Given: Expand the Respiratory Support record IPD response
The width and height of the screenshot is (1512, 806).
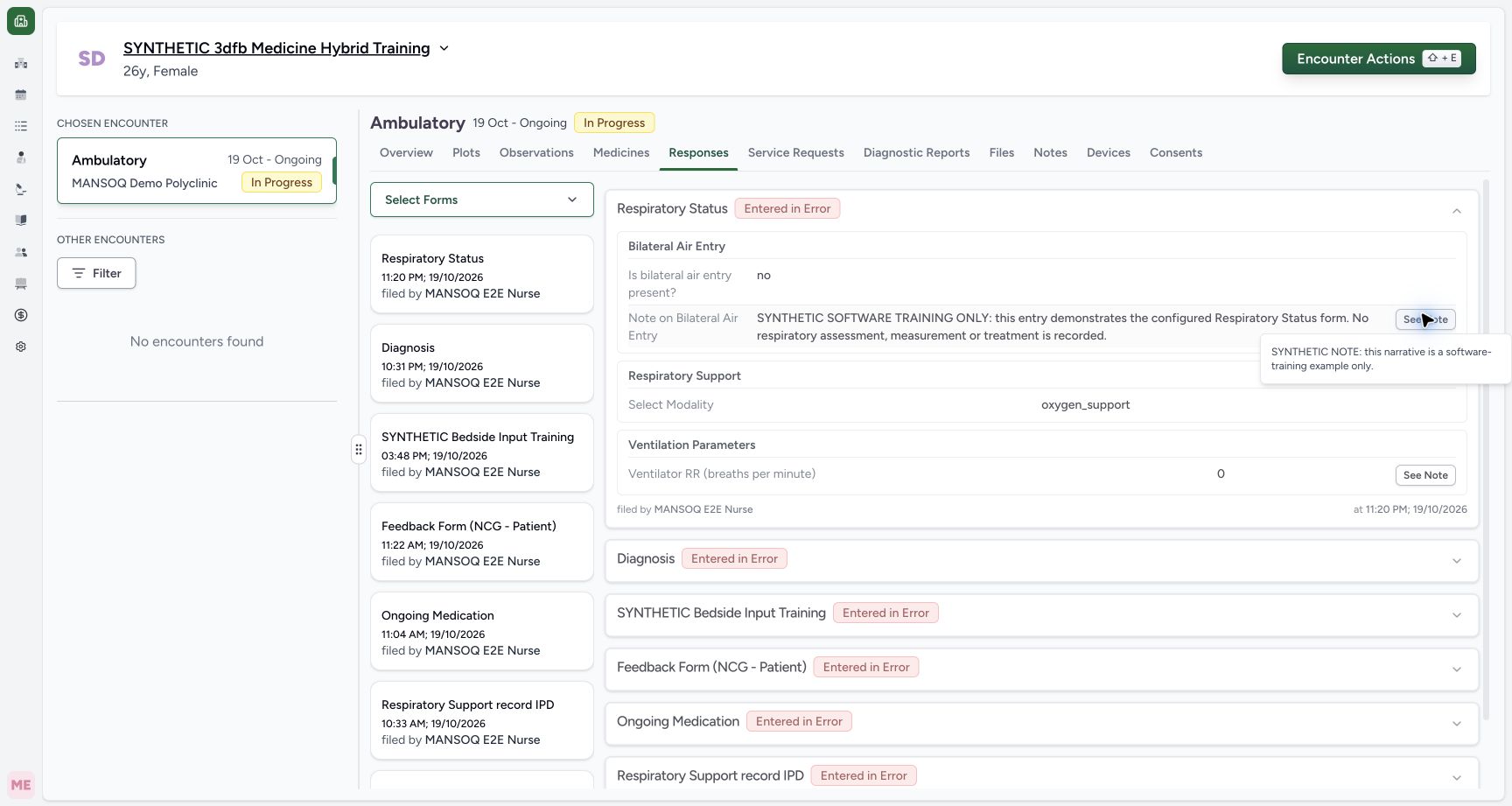Looking at the screenshot, I should tap(1456, 778).
